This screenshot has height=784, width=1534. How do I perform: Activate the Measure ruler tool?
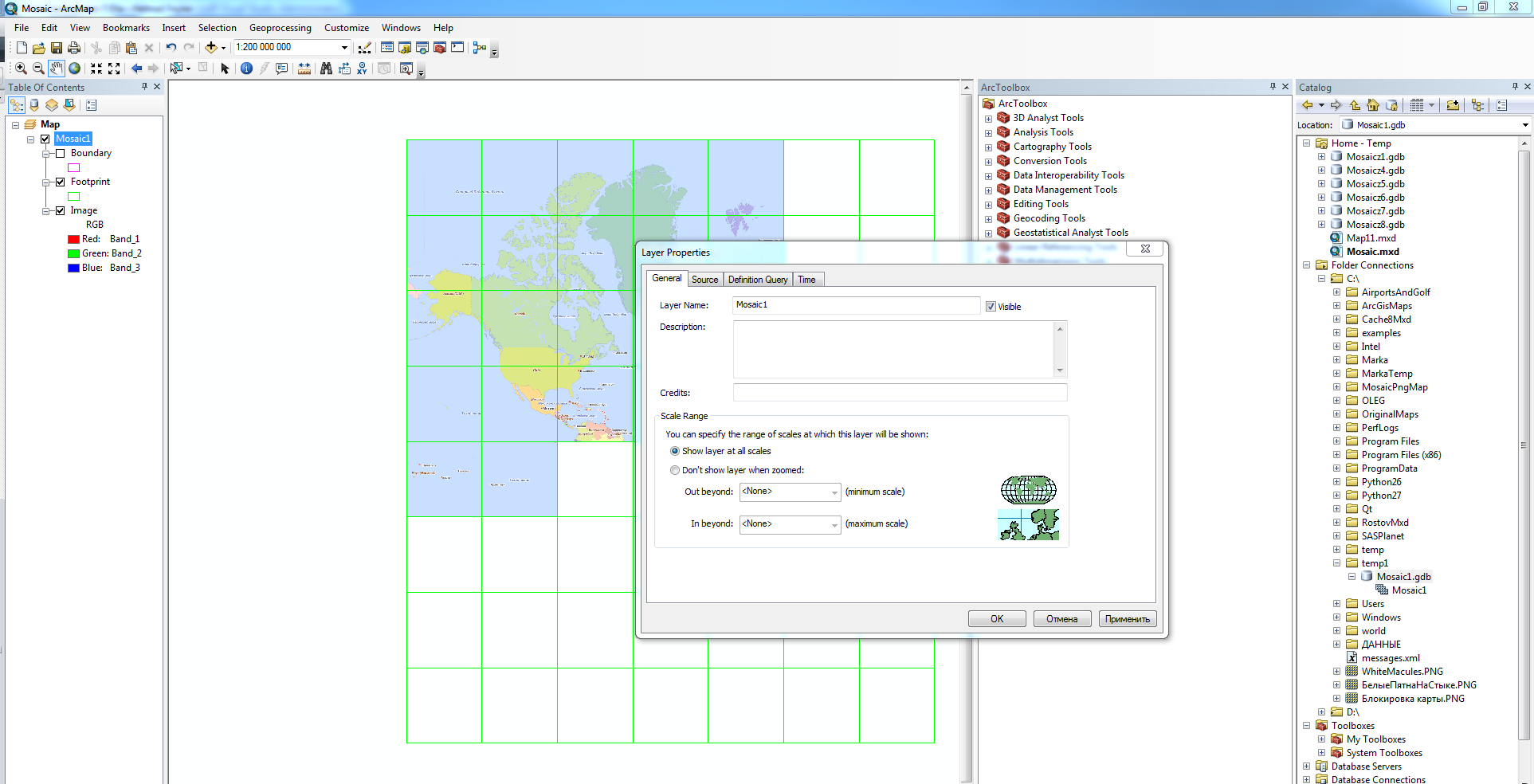[x=304, y=69]
